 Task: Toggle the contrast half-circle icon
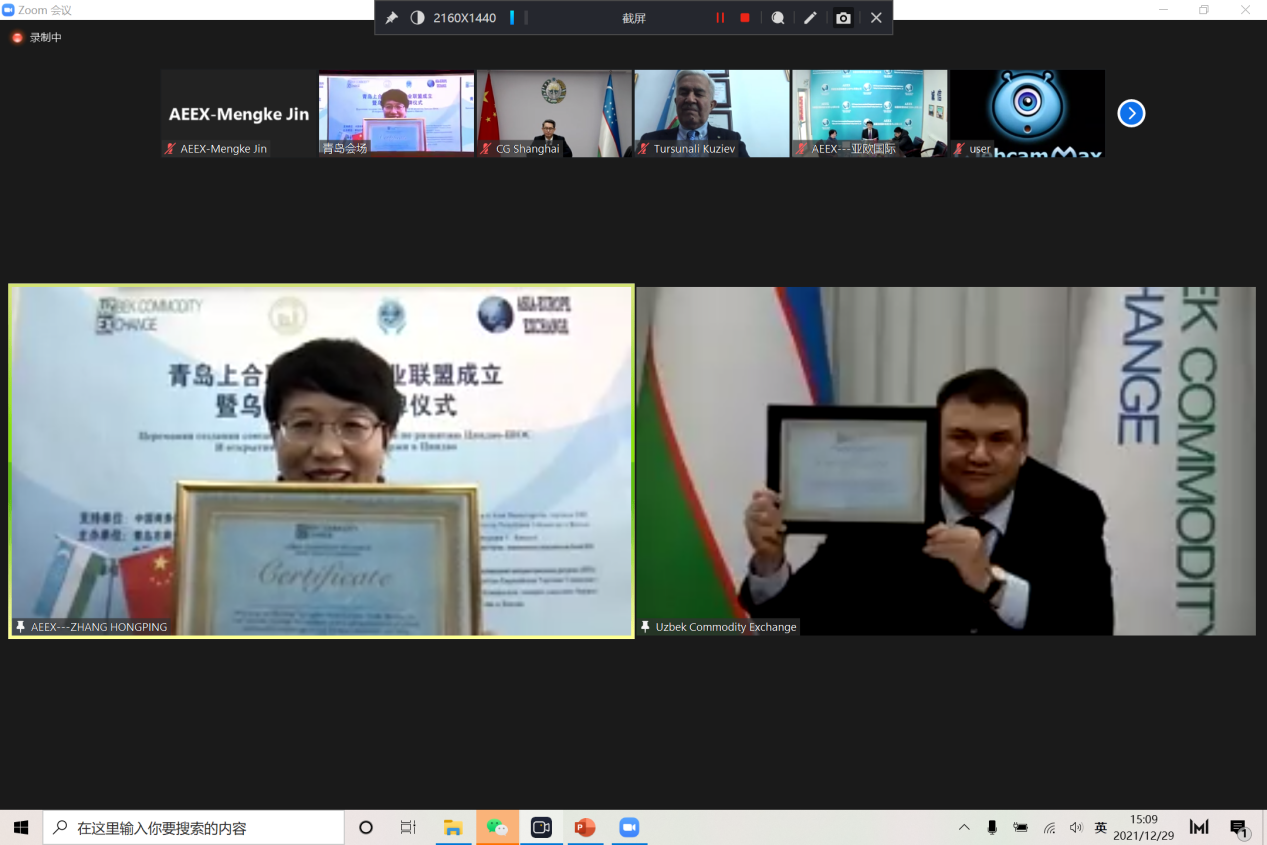click(x=417, y=18)
